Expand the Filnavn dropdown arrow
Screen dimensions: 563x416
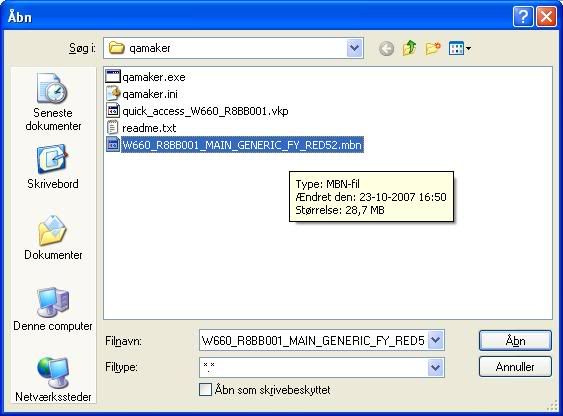(x=436, y=340)
